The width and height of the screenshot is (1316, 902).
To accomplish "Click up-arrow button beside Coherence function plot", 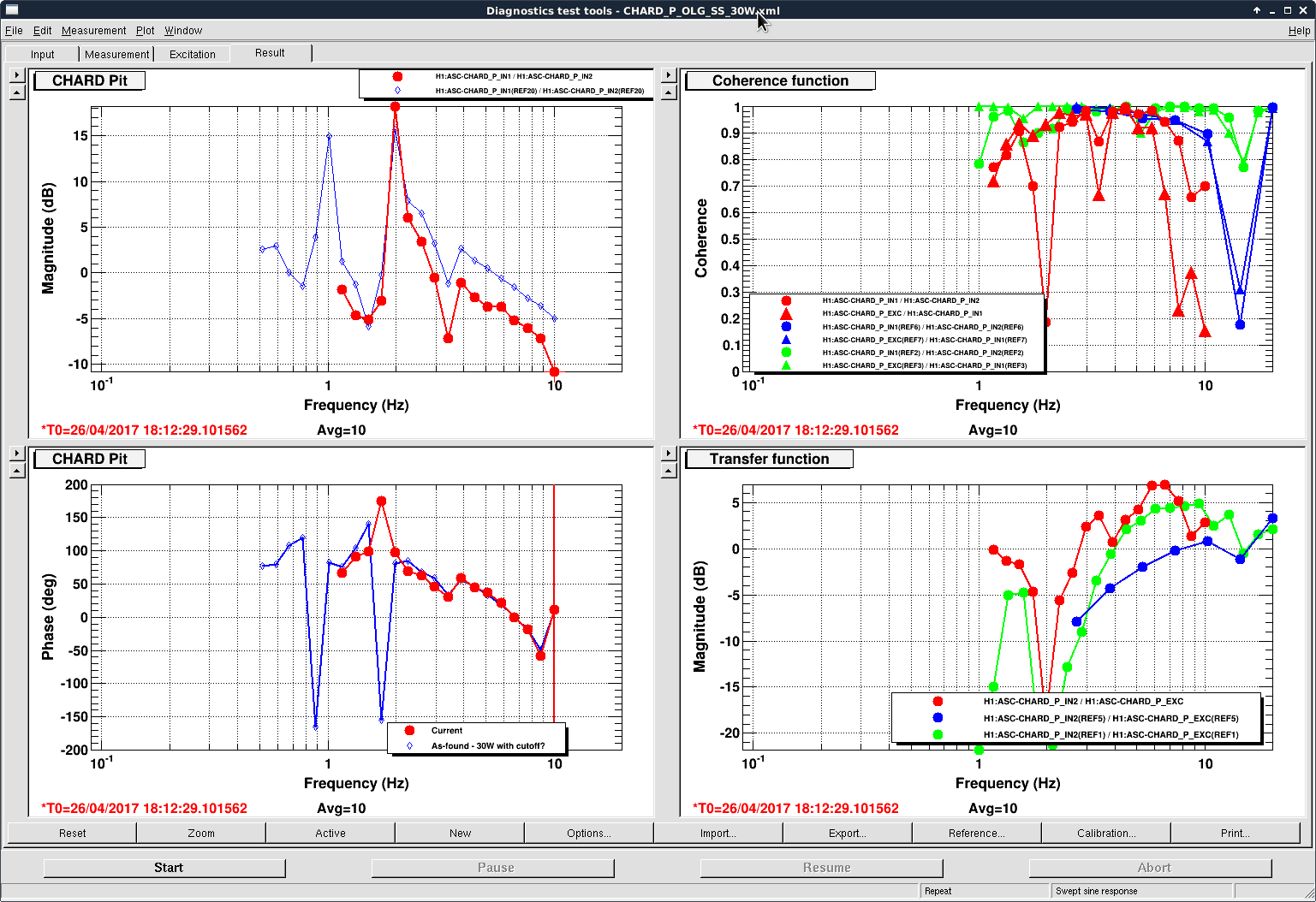I will pos(669,92).
